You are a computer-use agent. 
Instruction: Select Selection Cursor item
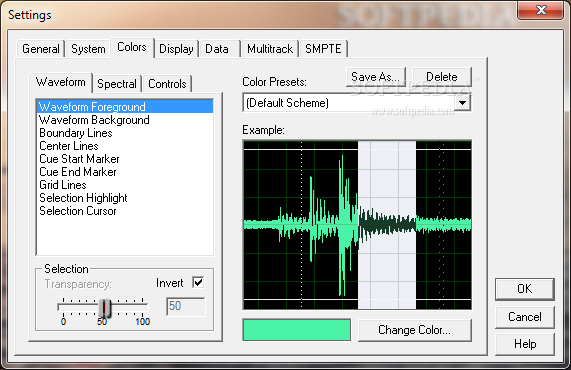coord(125,211)
